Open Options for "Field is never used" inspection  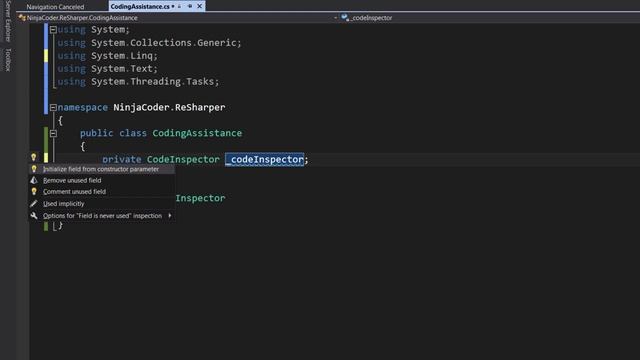coord(102,216)
